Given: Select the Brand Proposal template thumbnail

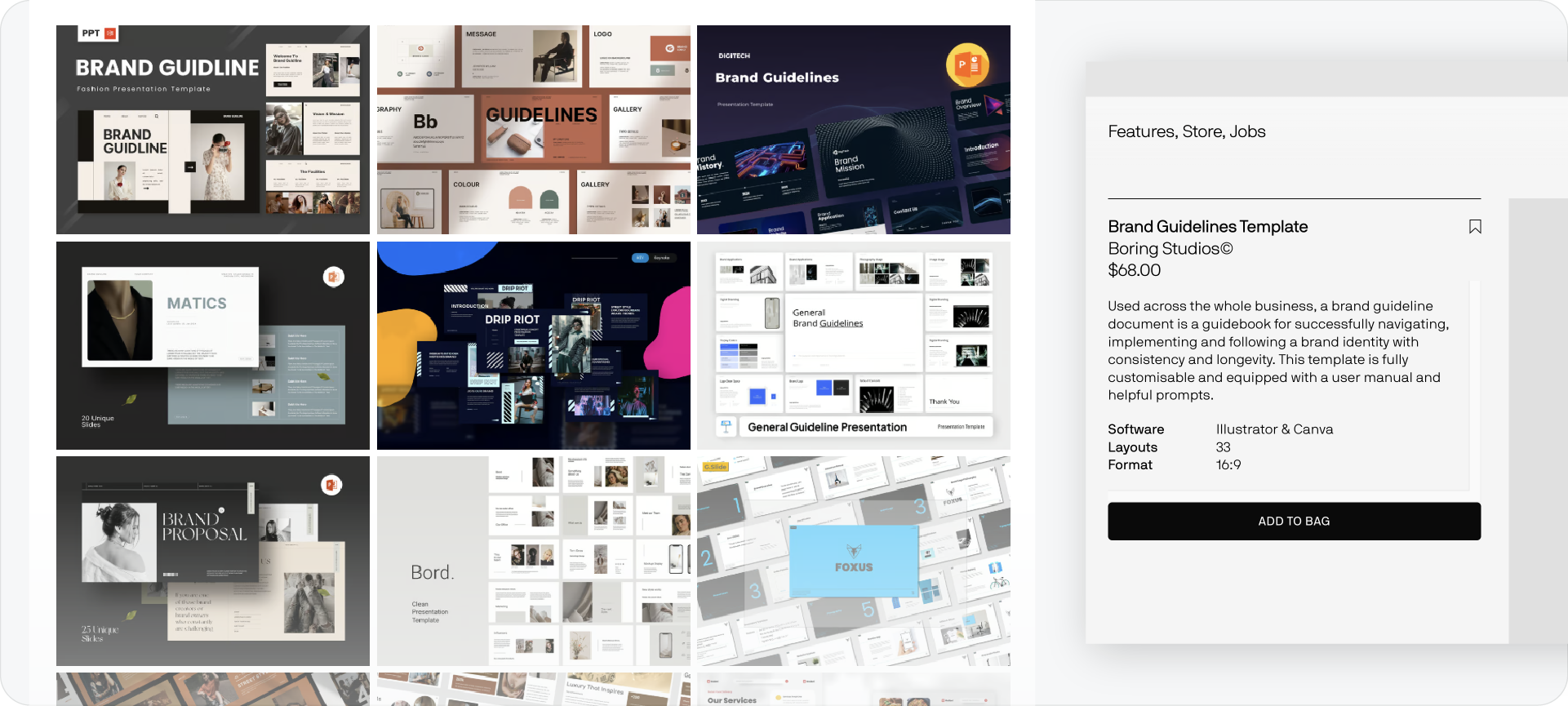Looking at the screenshot, I should pos(213,561).
